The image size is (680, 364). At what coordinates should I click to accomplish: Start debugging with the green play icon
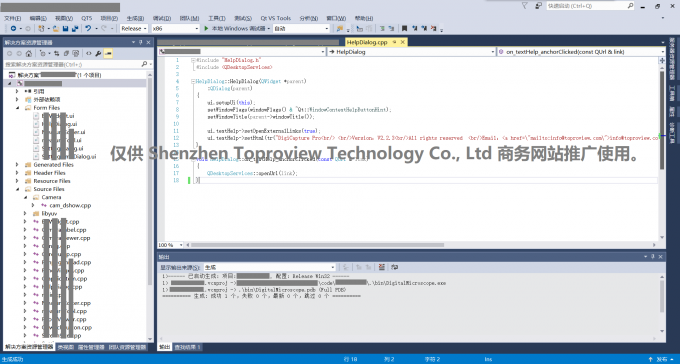pyautogui.click(x=206, y=28)
